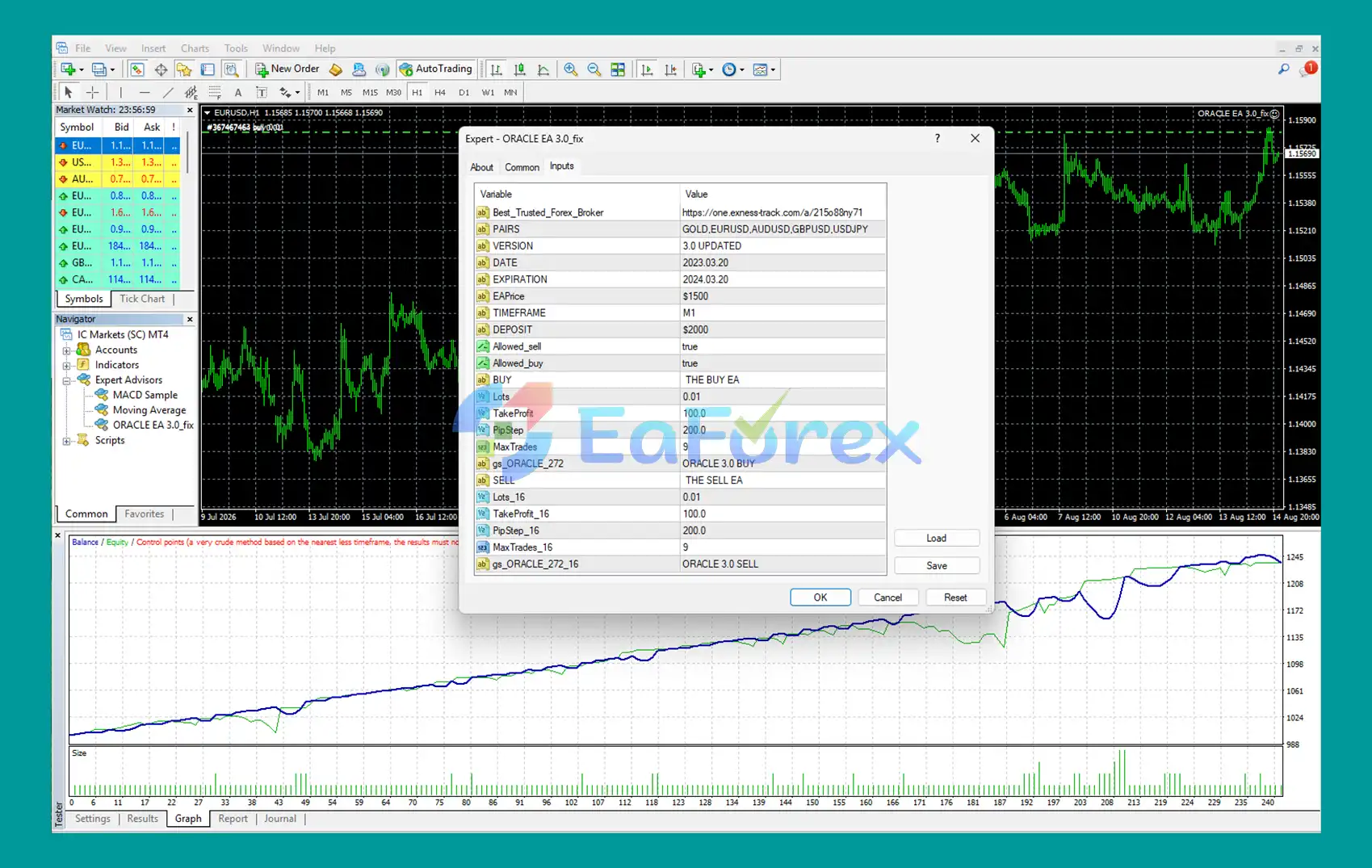
Task: Open the tester Settings tab
Action: point(93,819)
